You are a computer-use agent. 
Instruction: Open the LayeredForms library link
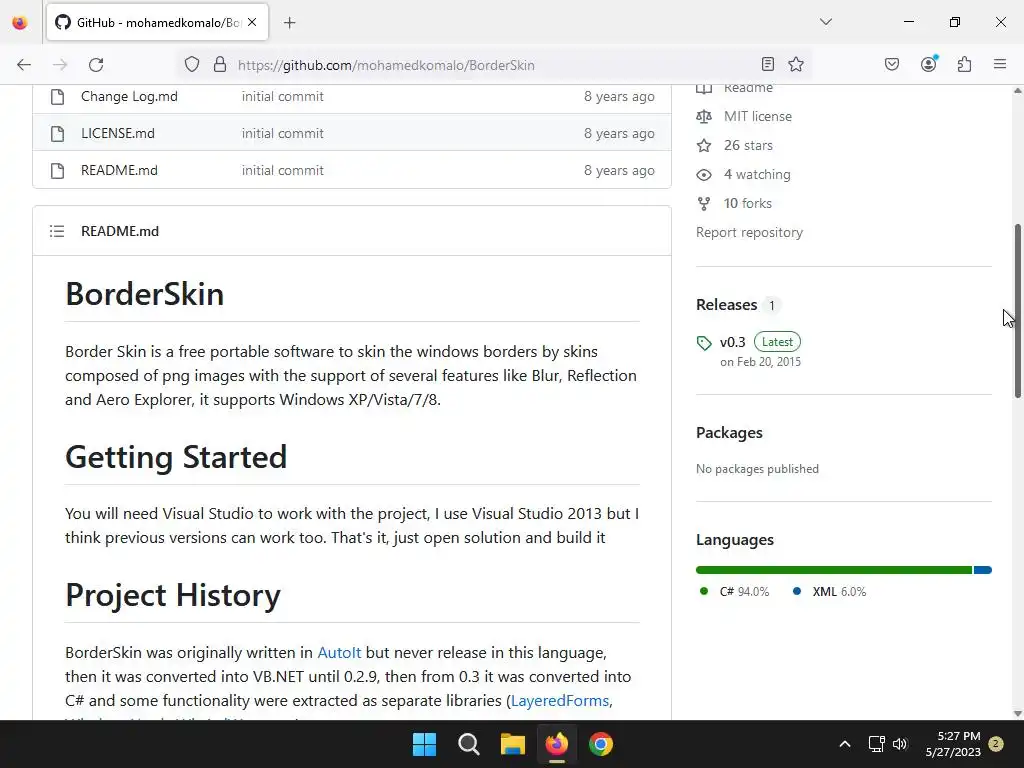point(560,701)
